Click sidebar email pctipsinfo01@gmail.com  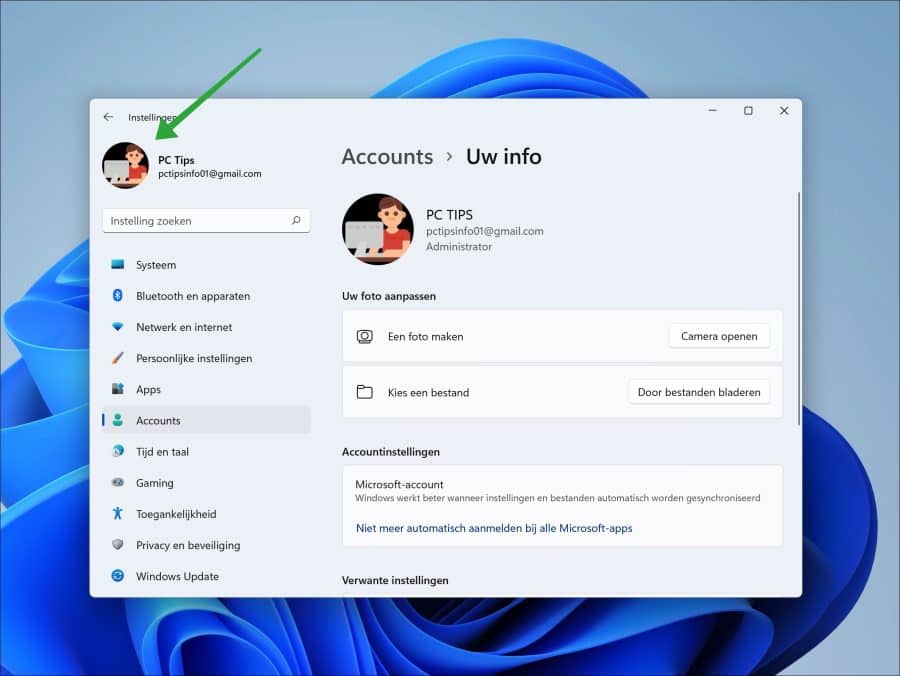210,173
